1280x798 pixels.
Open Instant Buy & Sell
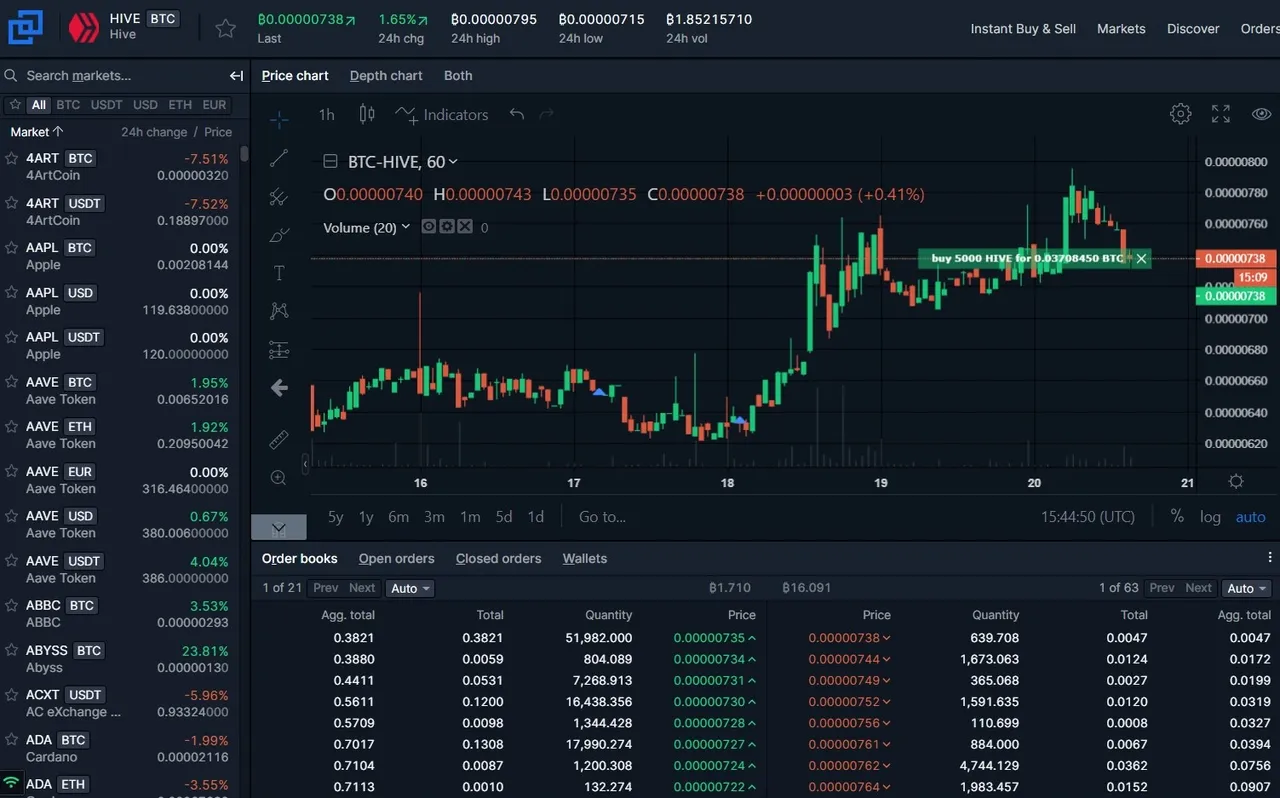(1023, 29)
